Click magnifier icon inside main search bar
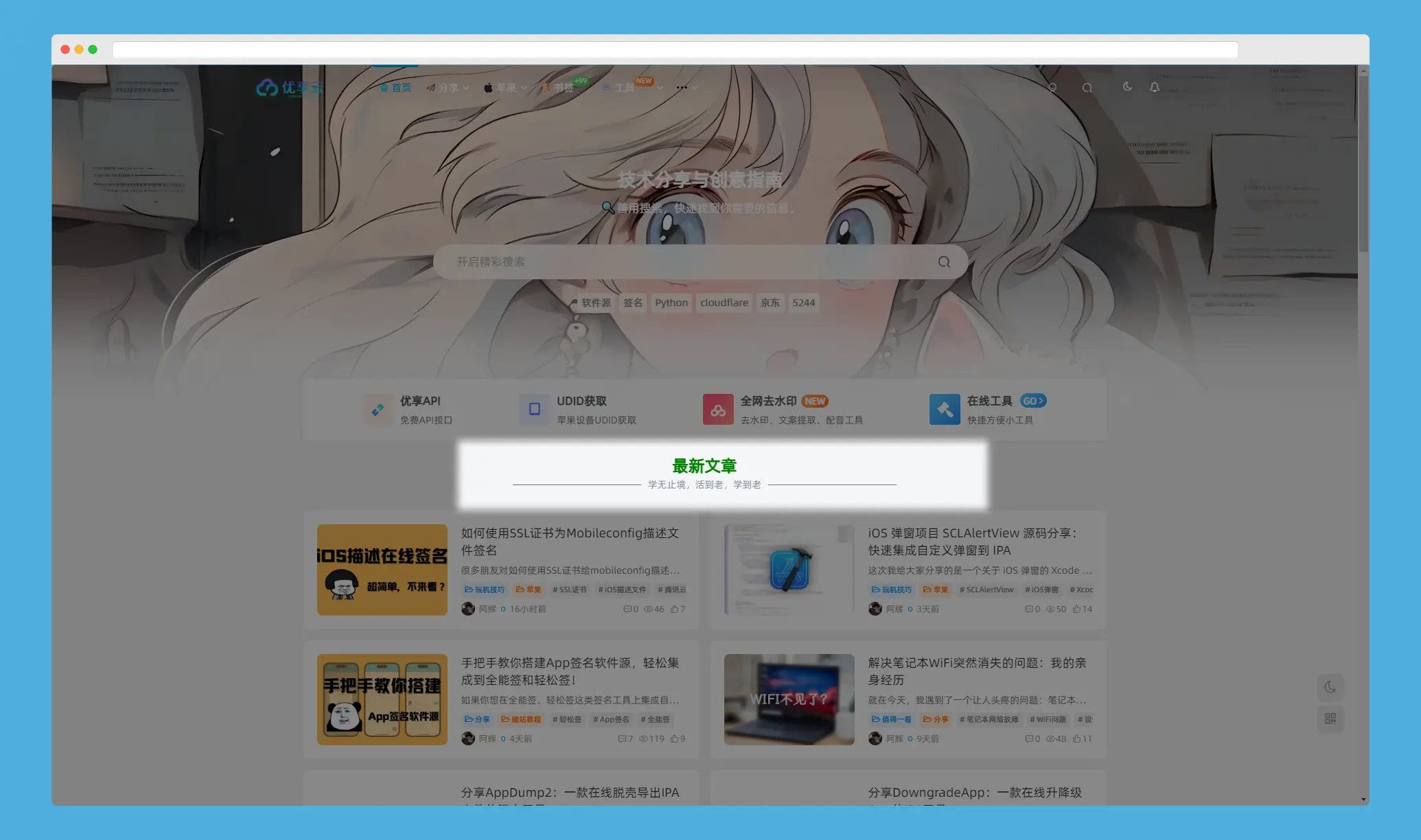Image resolution: width=1421 pixels, height=840 pixels. click(x=945, y=262)
